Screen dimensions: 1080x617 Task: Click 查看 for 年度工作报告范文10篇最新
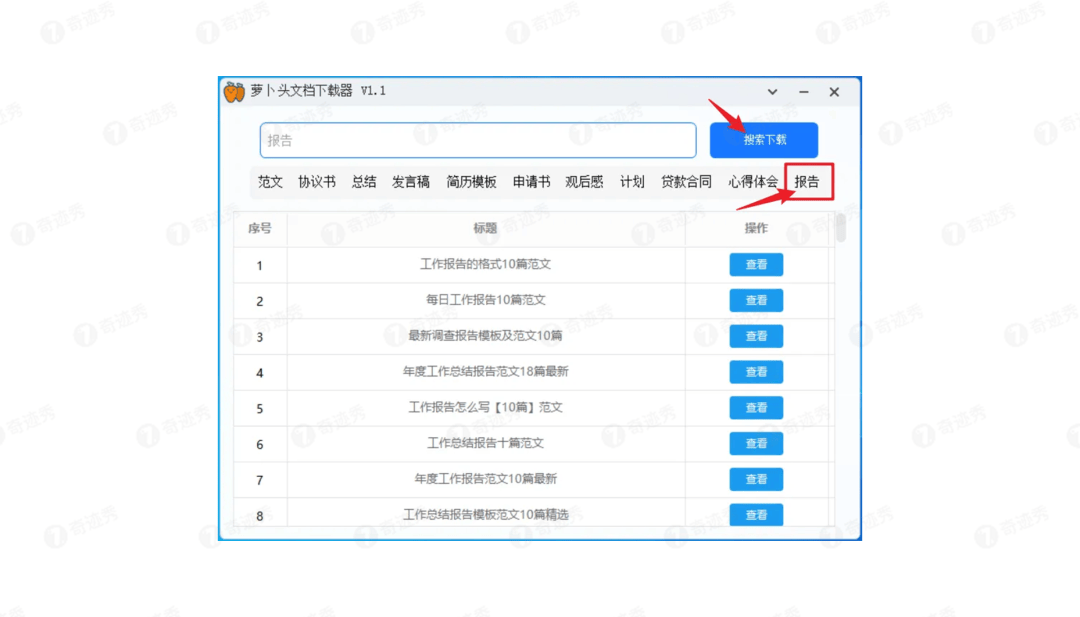pos(756,479)
